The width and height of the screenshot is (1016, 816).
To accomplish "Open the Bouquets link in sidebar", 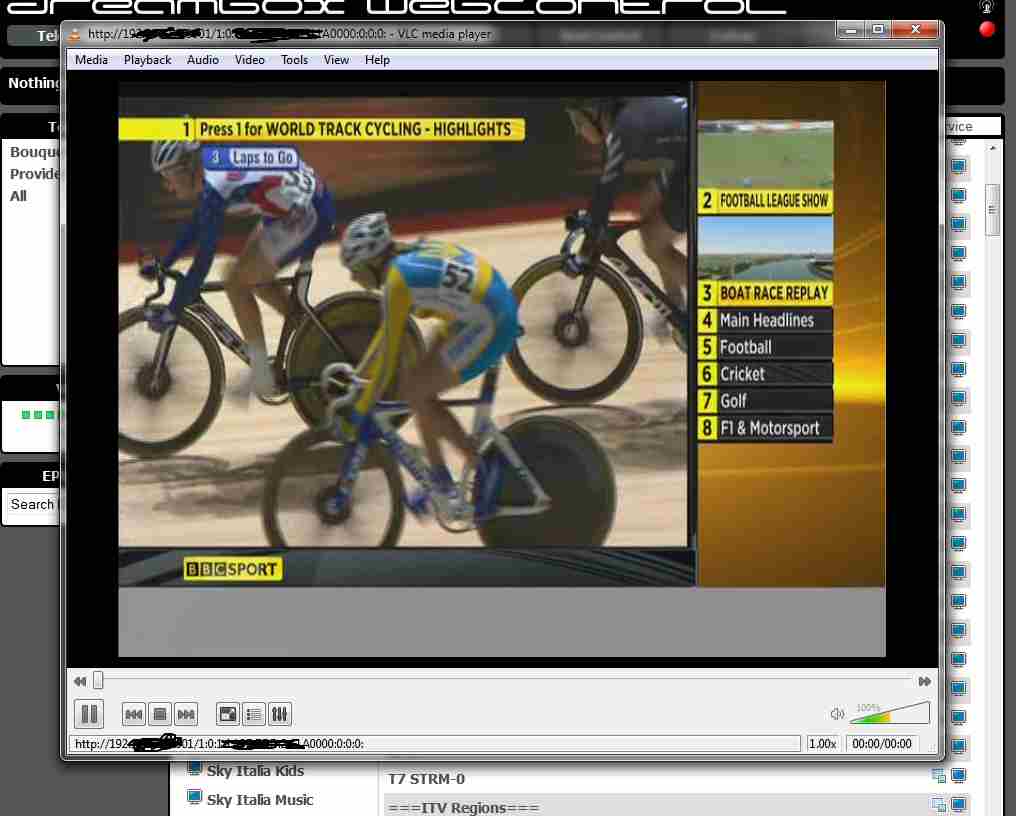I will 35,152.
